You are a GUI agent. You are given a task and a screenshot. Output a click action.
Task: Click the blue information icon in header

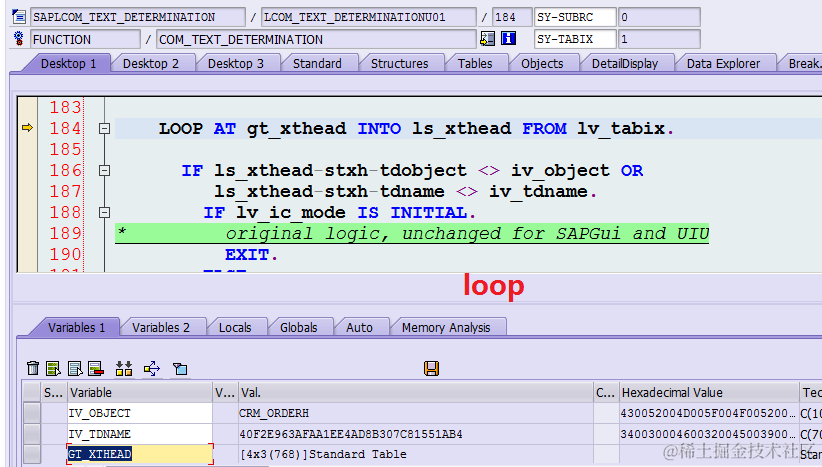tap(509, 38)
